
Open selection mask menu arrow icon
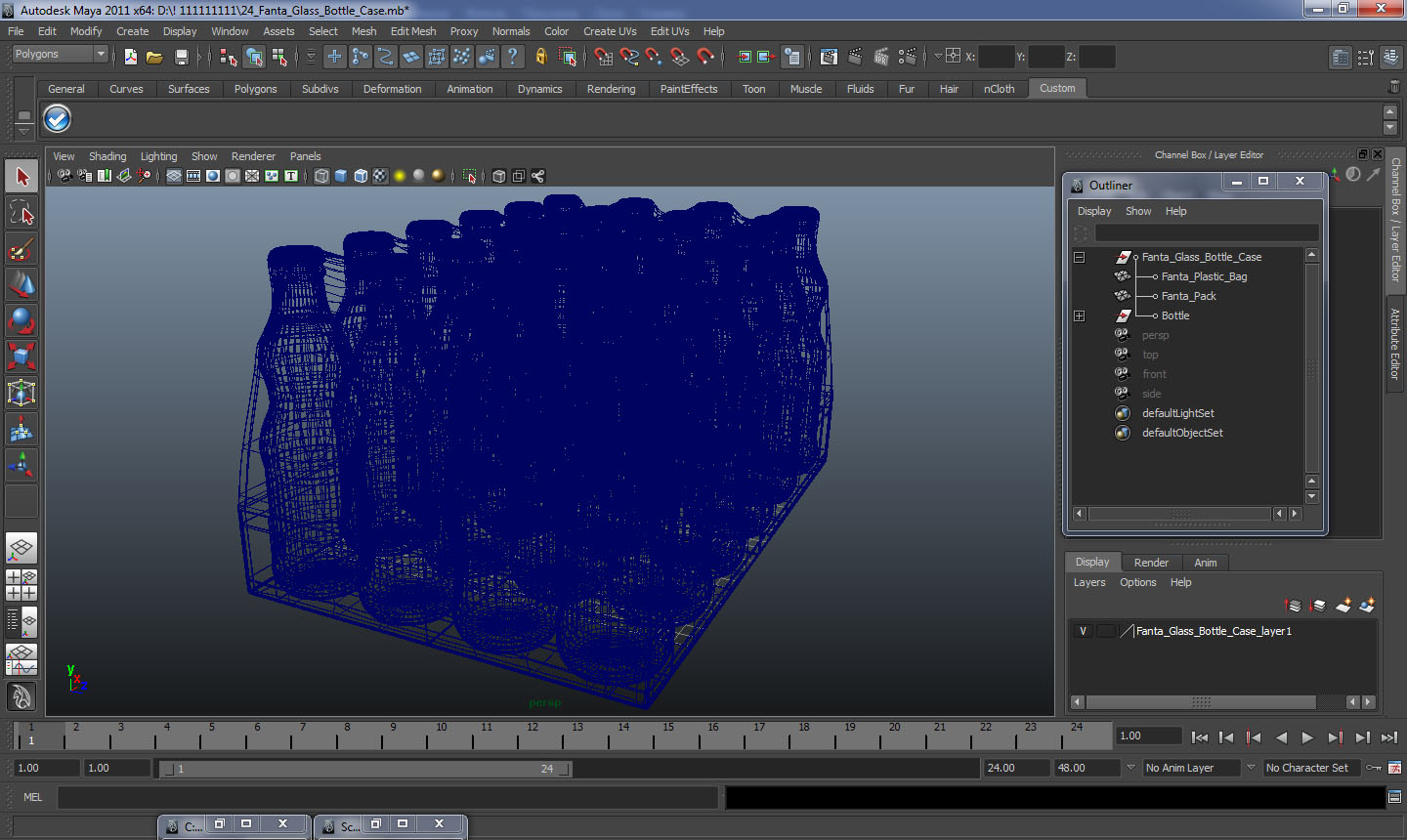pos(311,57)
